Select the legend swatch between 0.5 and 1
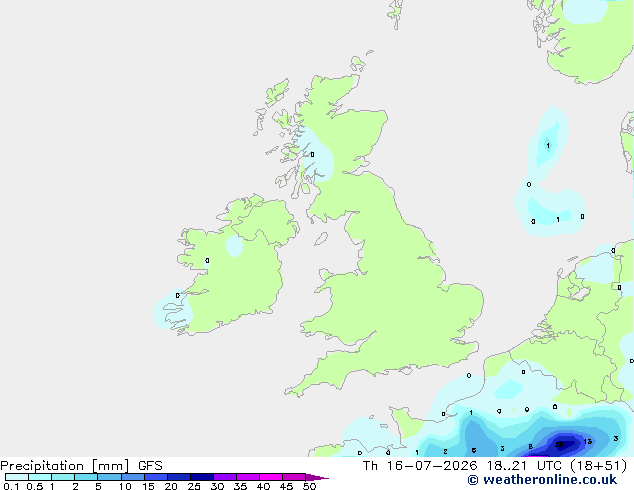 [x=40, y=477]
